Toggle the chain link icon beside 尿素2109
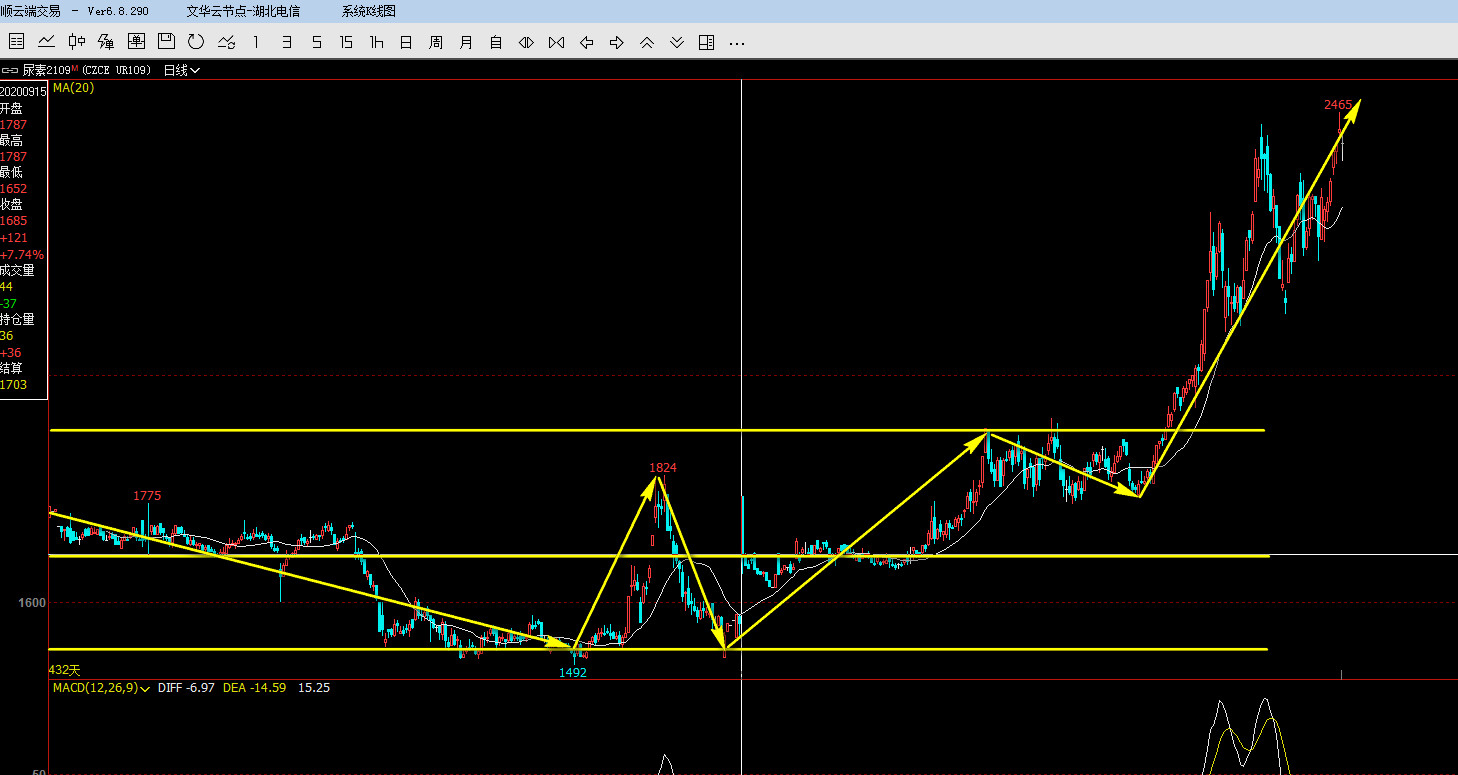Screen dimensions: 1458x775 [x=10, y=70]
